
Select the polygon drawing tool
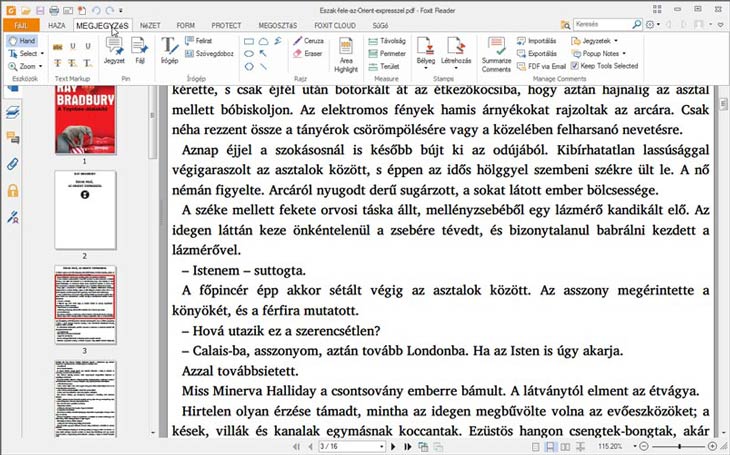pyautogui.click(x=249, y=67)
